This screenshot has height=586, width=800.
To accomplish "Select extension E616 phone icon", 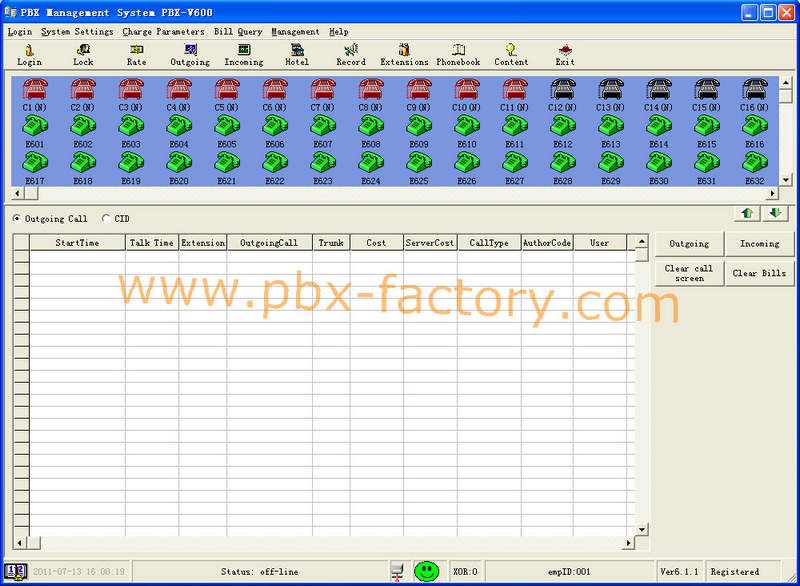I will pos(755,125).
